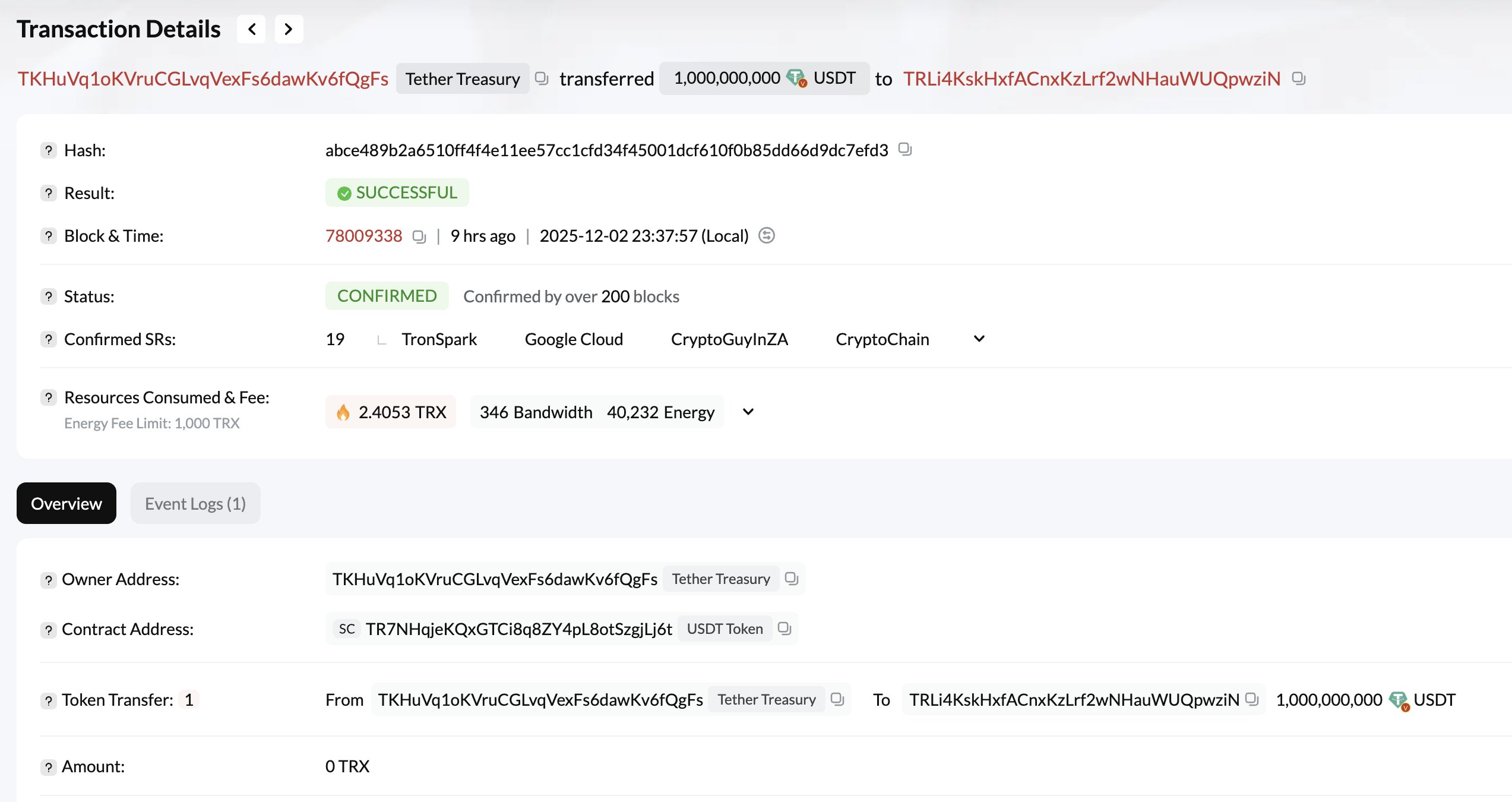Image resolution: width=1512 pixels, height=802 pixels.
Task: Copy the transaction hash
Action: (x=905, y=150)
